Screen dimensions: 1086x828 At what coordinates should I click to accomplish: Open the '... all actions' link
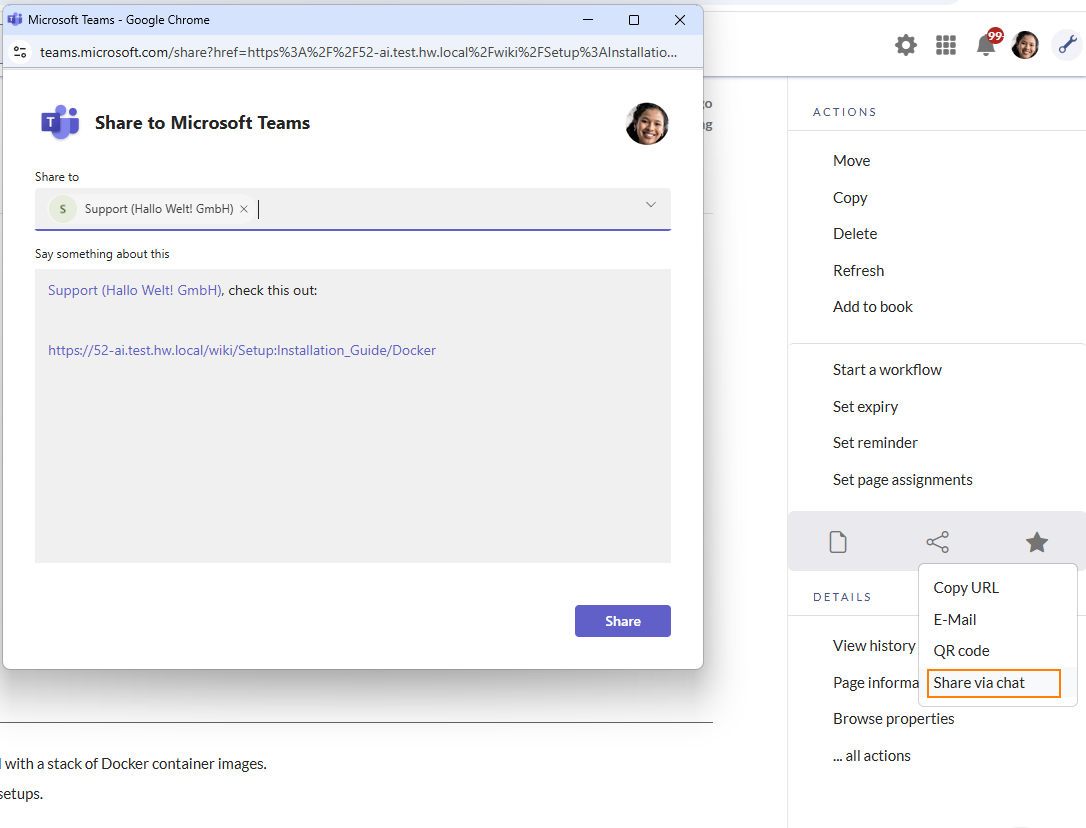(871, 756)
